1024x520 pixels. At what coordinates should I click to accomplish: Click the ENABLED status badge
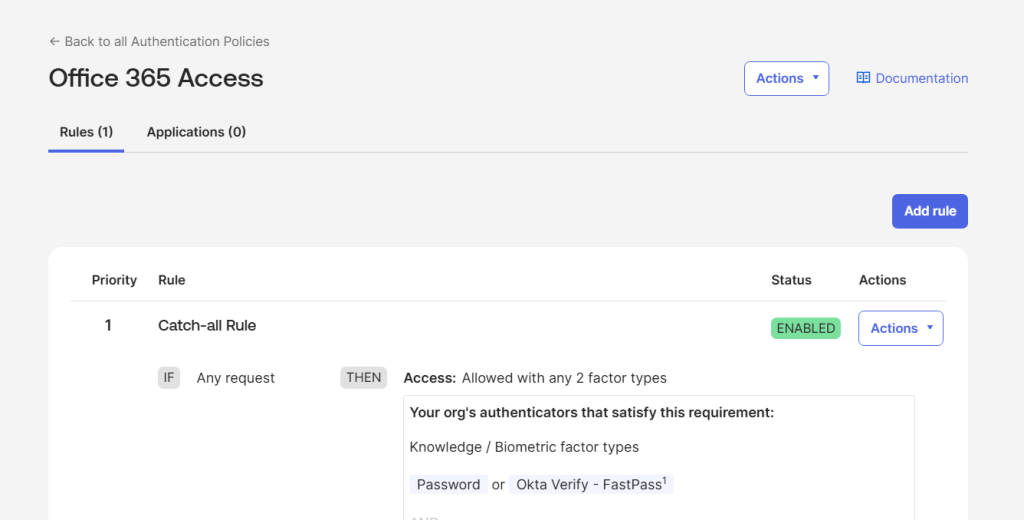tap(805, 328)
